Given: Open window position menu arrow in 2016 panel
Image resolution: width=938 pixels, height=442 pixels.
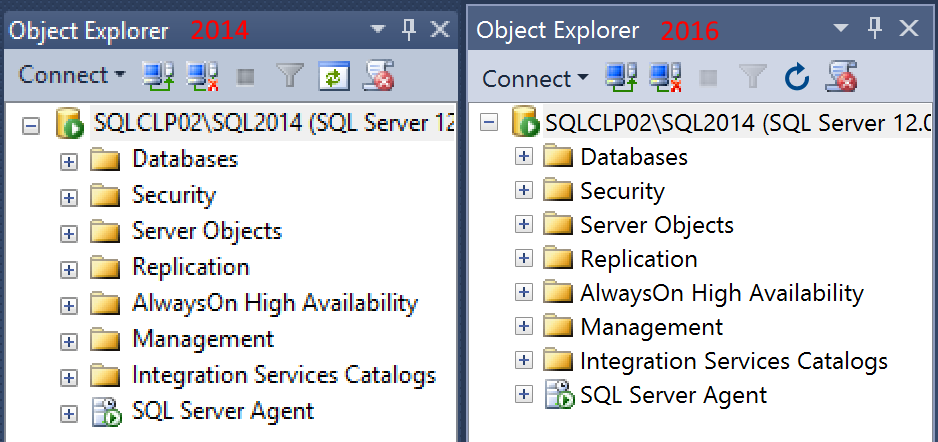Looking at the screenshot, I should click(x=843, y=30).
